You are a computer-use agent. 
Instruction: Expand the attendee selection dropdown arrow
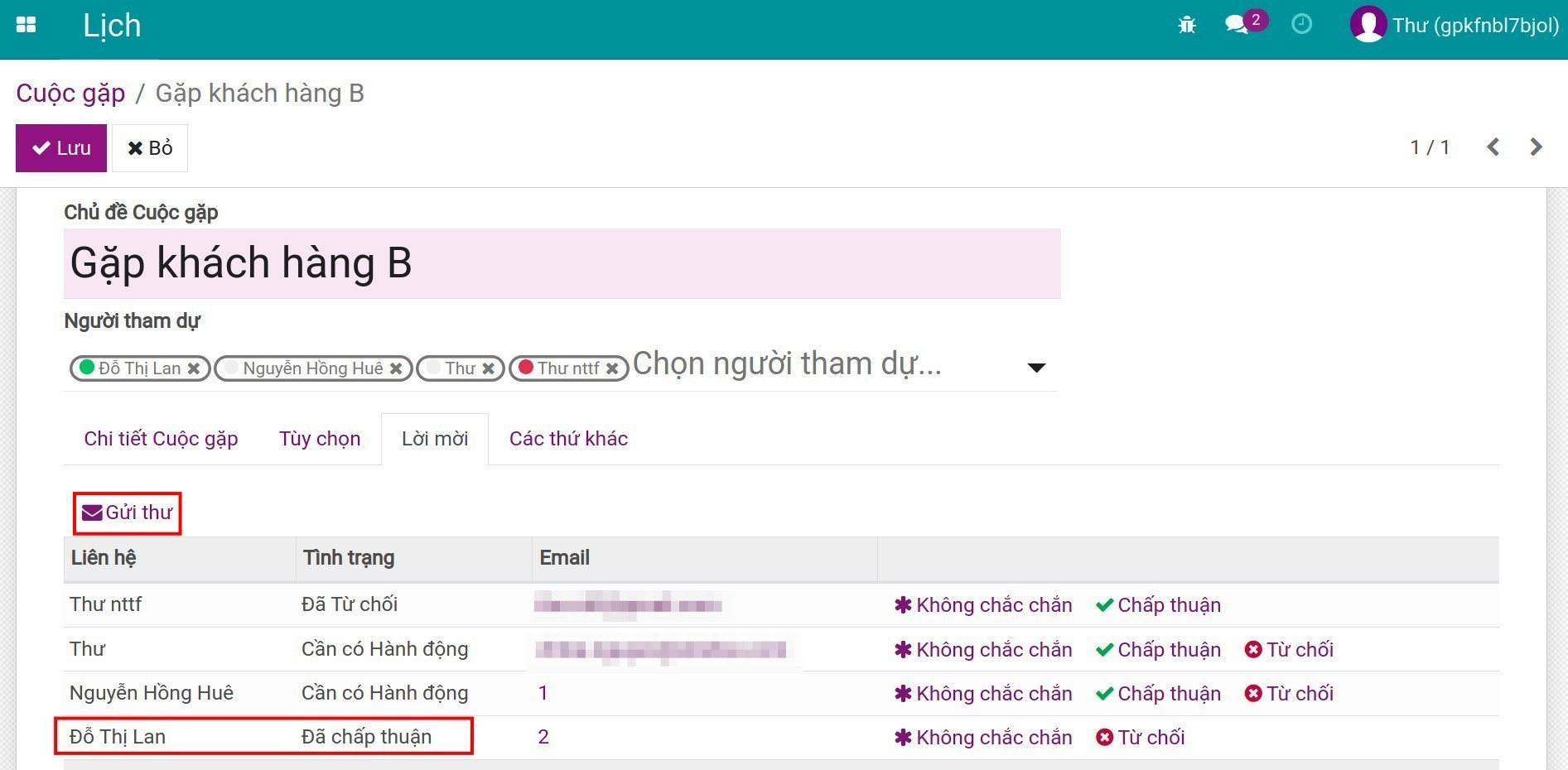1035,368
